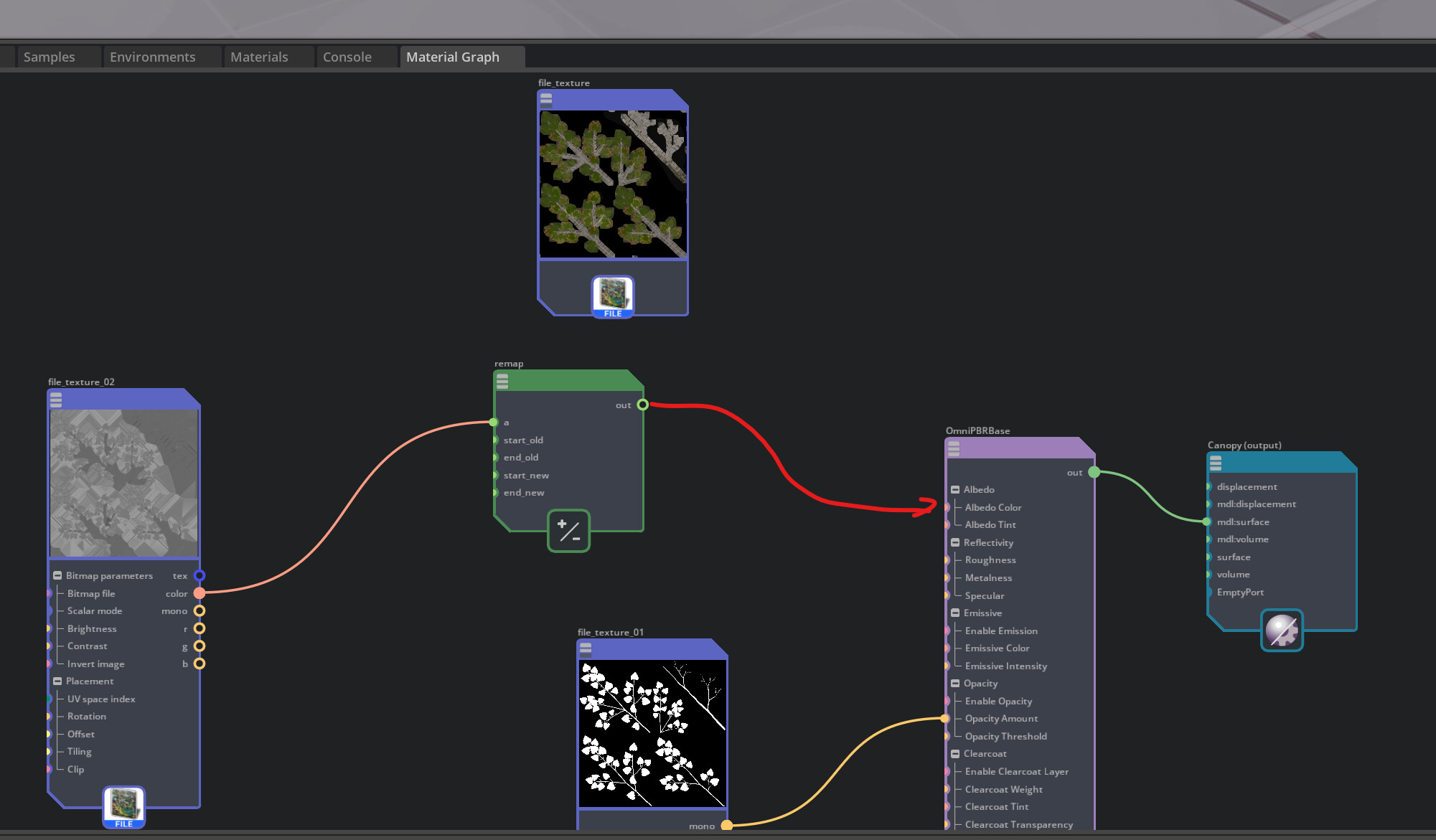Click the header menu icon on OmniPBRBase node
This screenshot has width=1436, height=840.
(954, 448)
